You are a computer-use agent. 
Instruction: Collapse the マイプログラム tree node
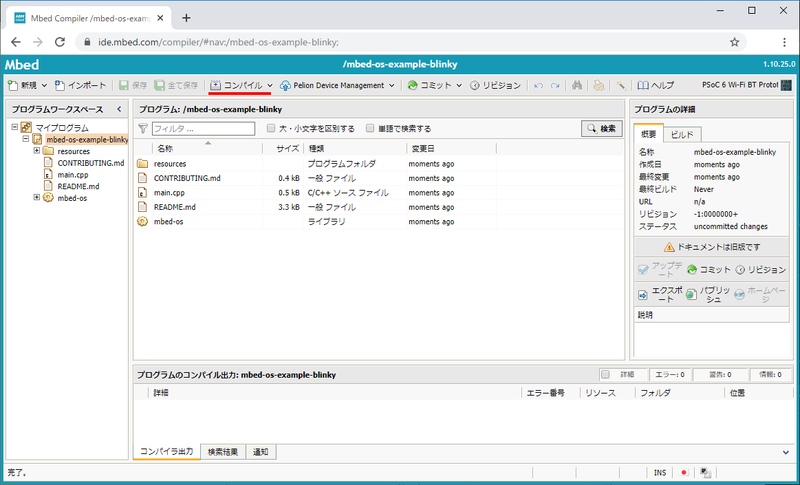coord(15,127)
